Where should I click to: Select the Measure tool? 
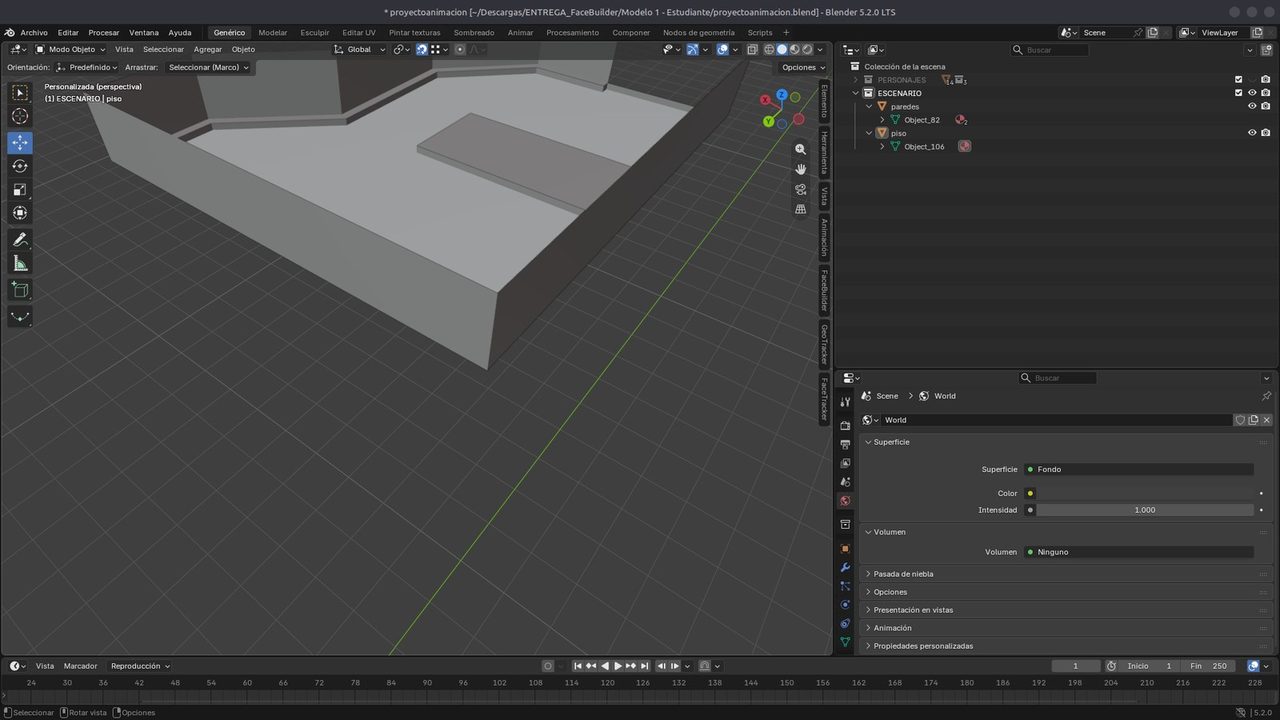tap(20, 264)
